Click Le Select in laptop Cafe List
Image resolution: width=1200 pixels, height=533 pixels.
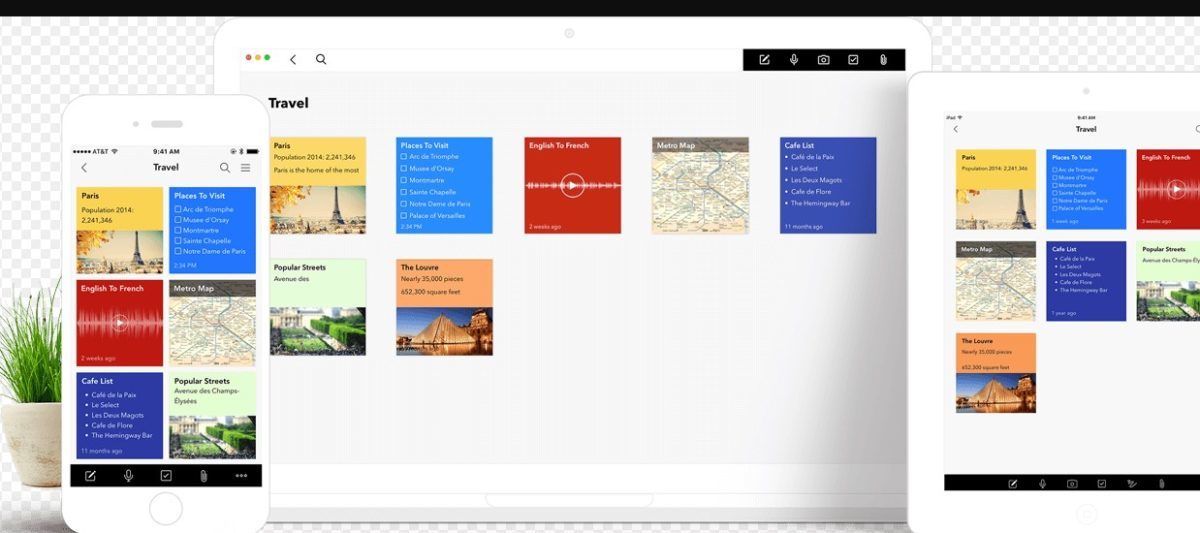(804, 169)
